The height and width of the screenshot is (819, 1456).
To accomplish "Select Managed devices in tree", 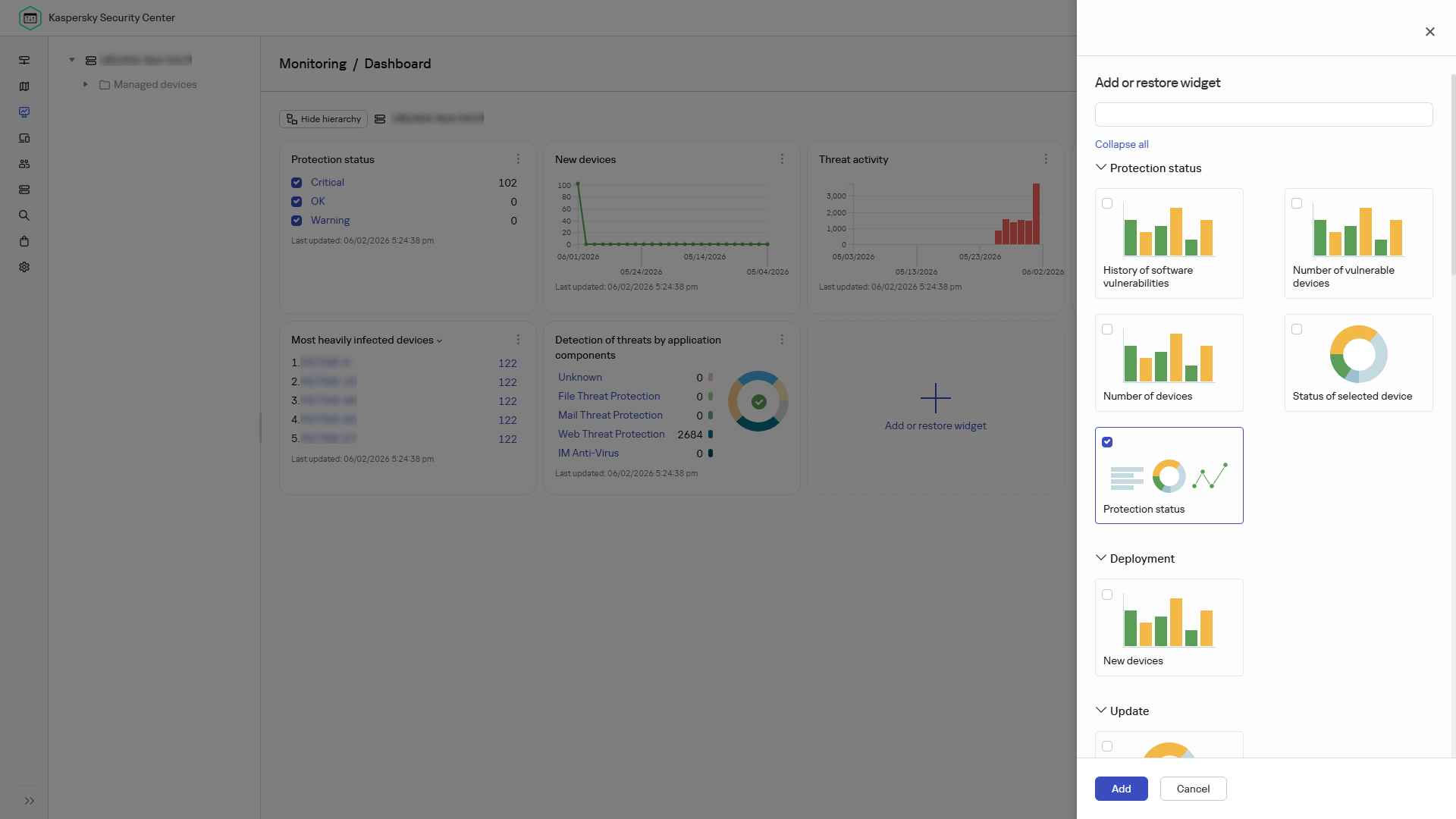I will [x=155, y=84].
